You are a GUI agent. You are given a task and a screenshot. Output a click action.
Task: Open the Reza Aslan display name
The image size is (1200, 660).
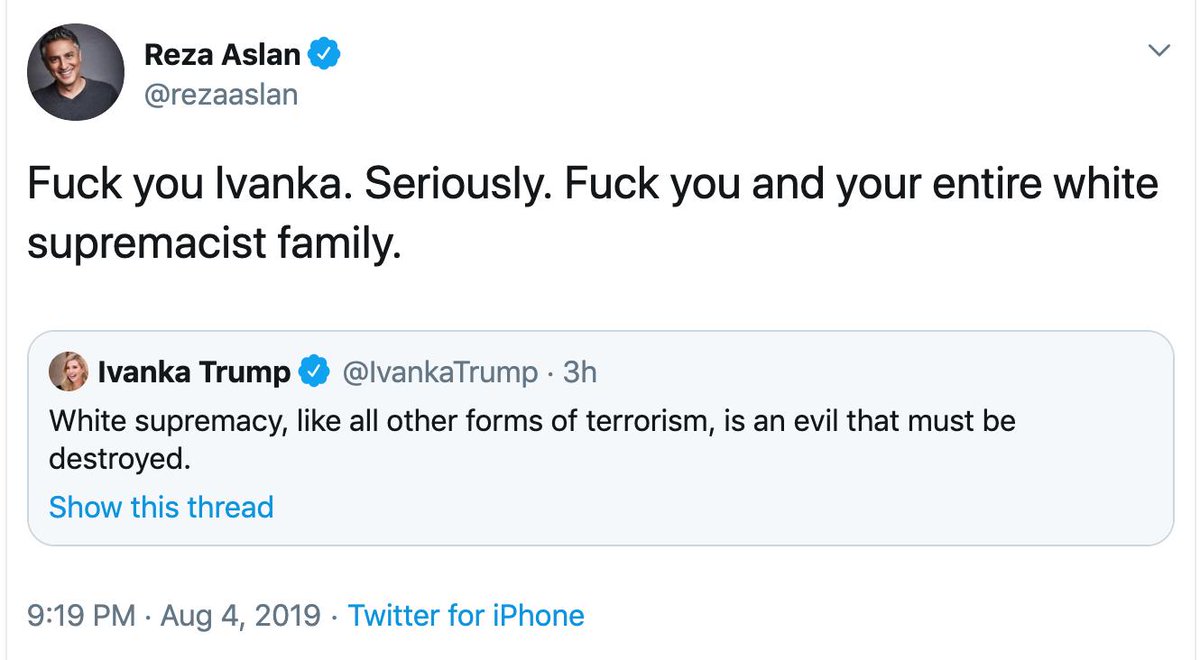[x=222, y=55]
